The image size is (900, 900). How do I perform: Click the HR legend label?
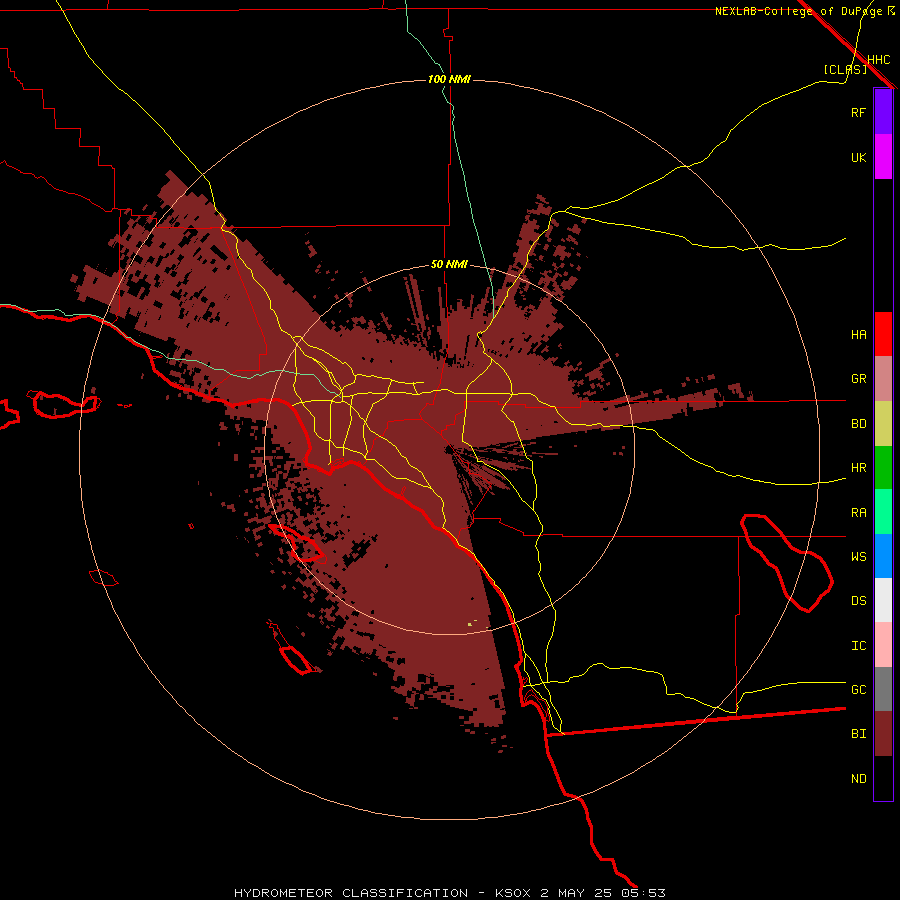858,468
